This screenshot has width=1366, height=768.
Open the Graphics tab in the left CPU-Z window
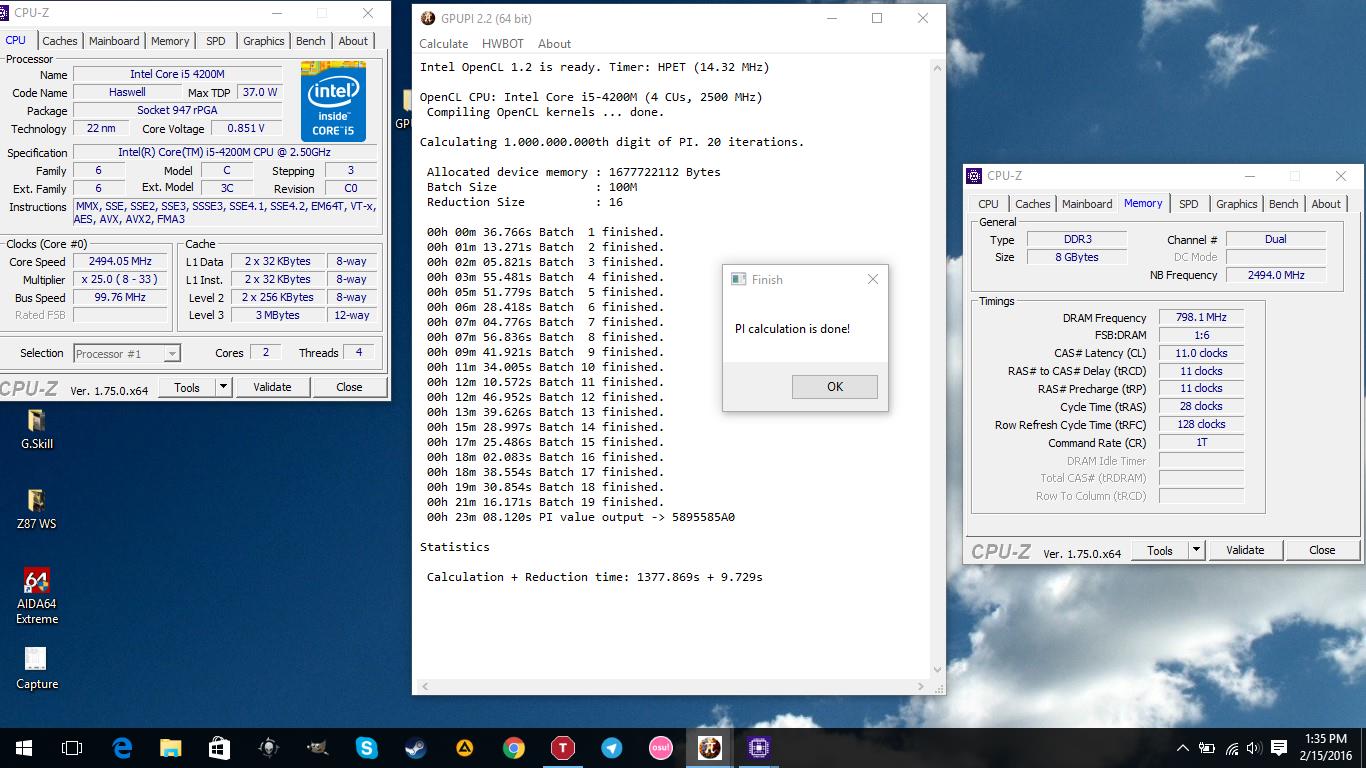click(x=264, y=41)
